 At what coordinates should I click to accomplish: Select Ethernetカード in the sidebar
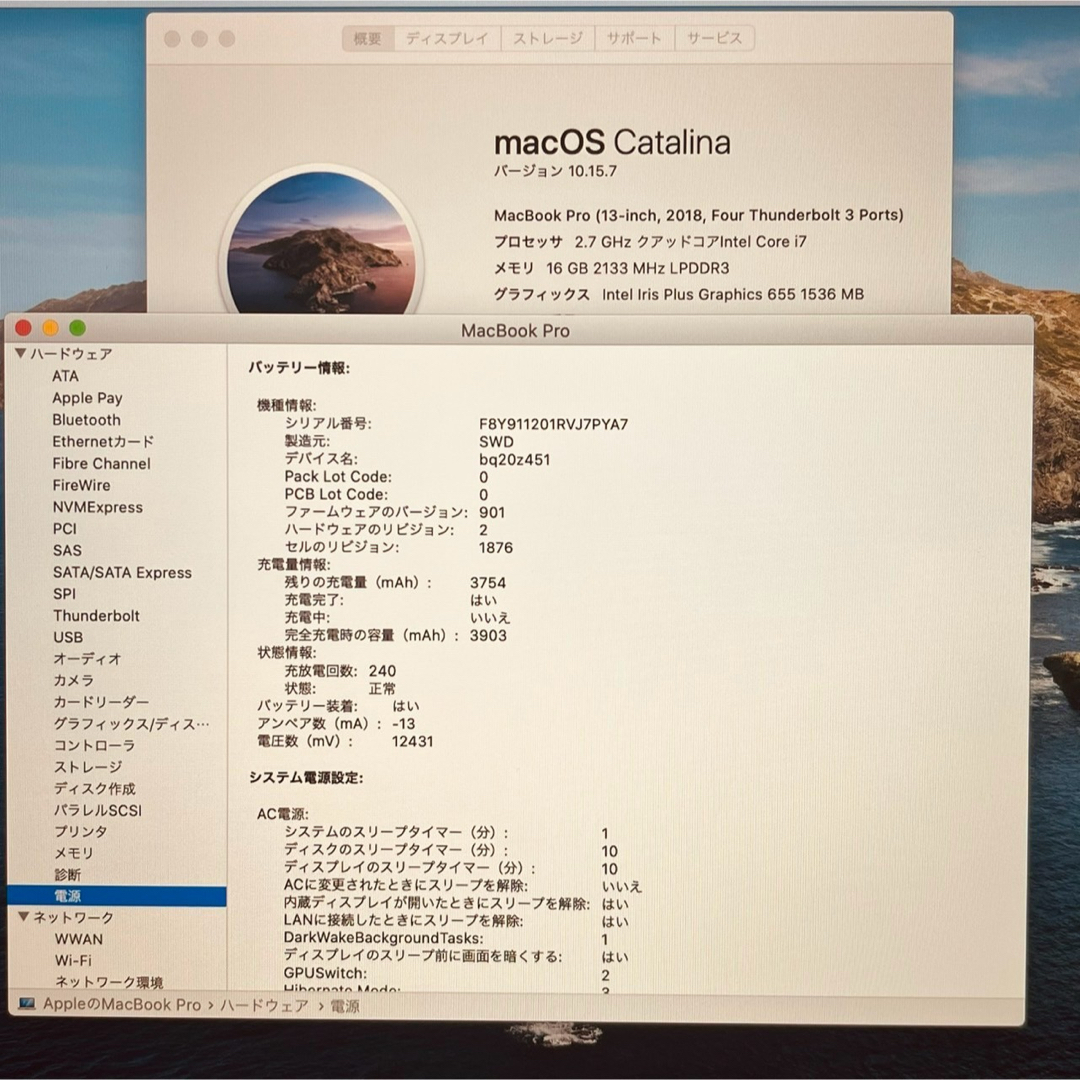(x=103, y=442)
